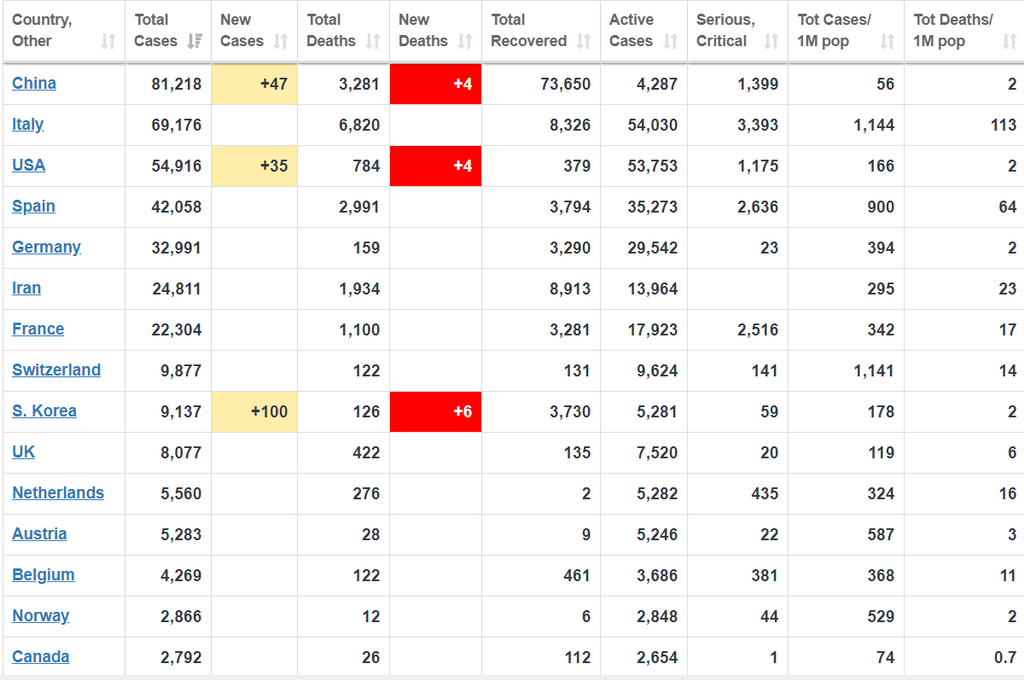Sort by Total Cases column arrows
This screenshot has height=680, width=1024.
point(194,41)
